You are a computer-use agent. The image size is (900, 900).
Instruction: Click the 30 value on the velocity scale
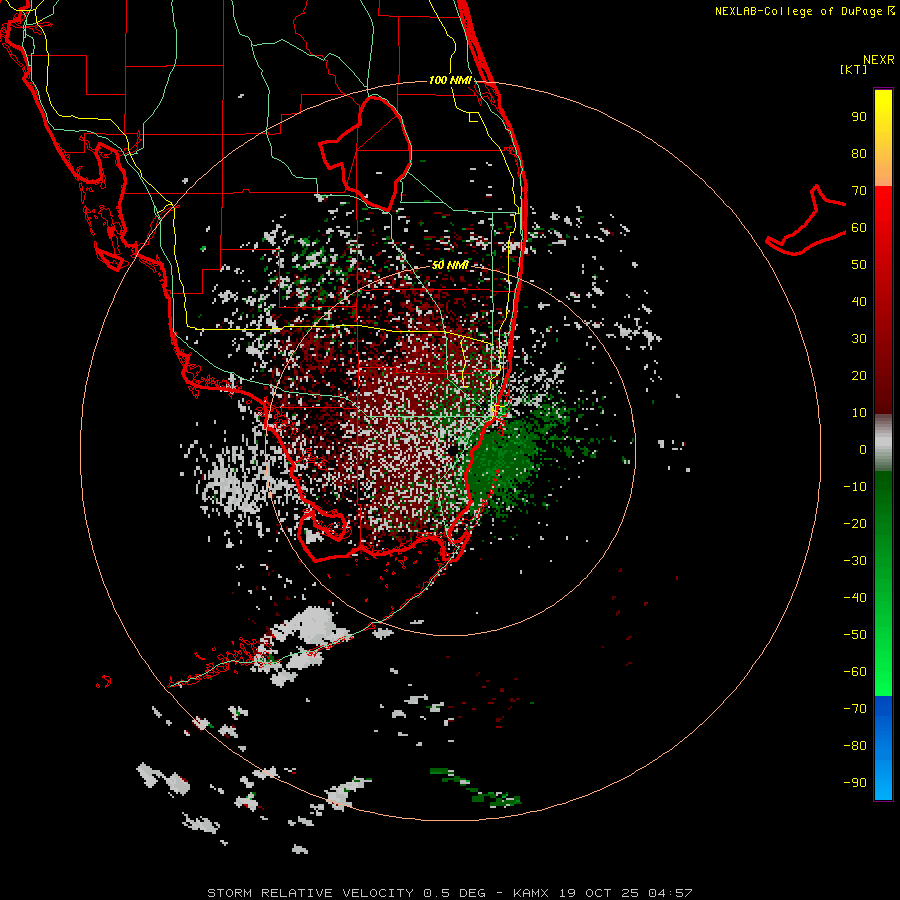coord(859,339)
